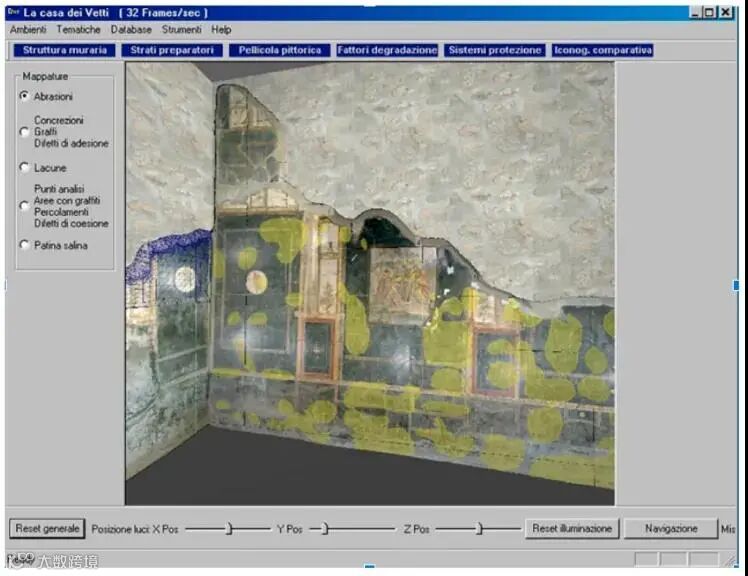Click the Posizione luci label
This screenshot has width=748, height=576.
coord(120,529)
